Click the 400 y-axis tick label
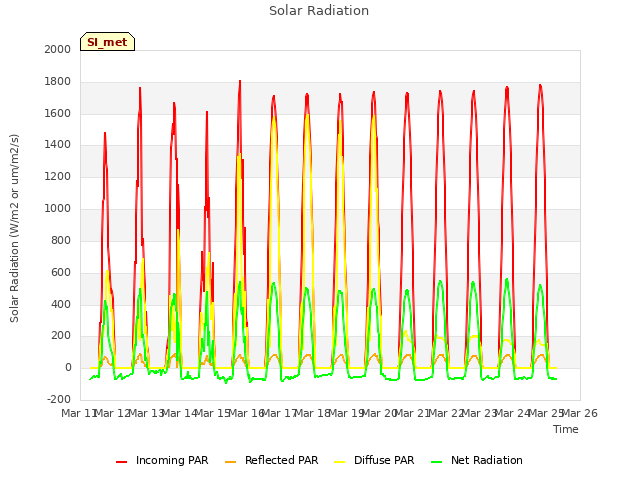The height and width of the screenshot is (480, 640). point(61,304)
